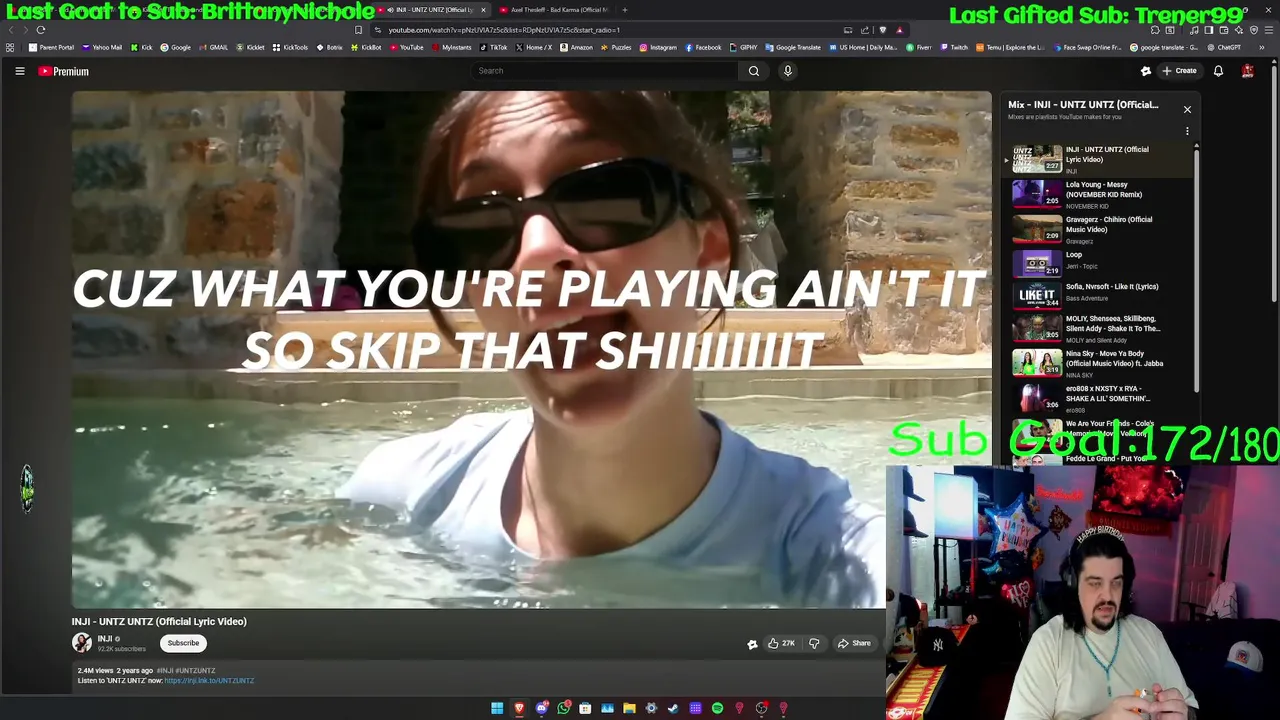Open the TikTok bookmark
Screen dimensions: 1280x720
(x=494, y=47)
